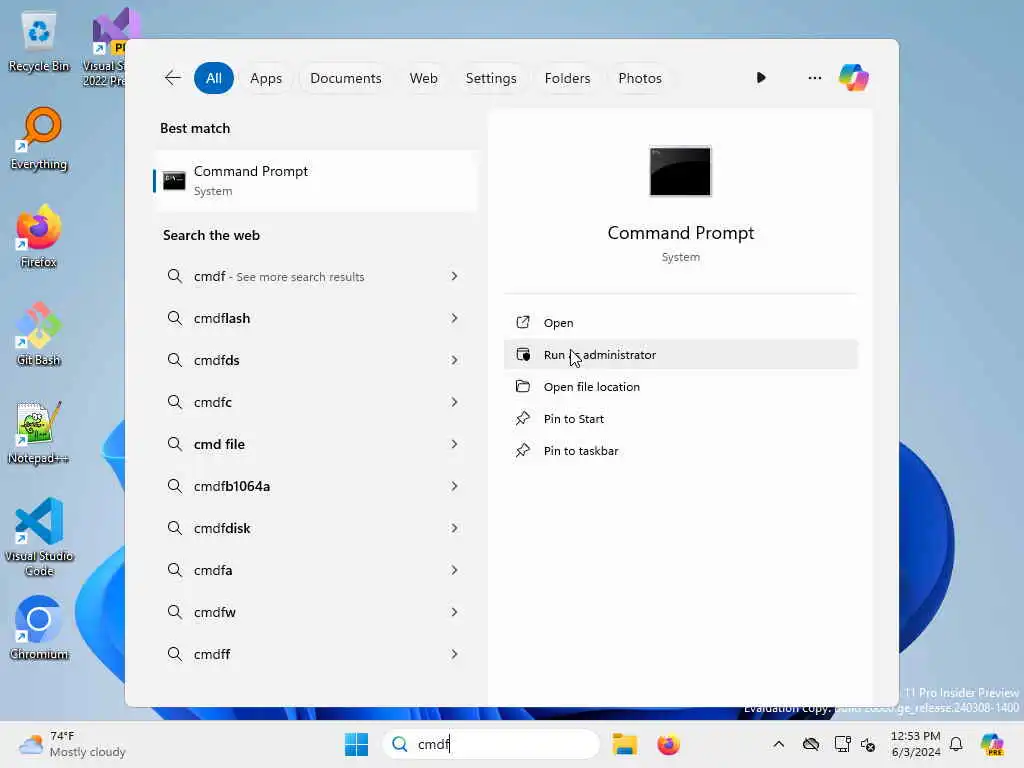Click the cmdfdisk web suggestion text
1024x768 pixels.
coord(222,528)
